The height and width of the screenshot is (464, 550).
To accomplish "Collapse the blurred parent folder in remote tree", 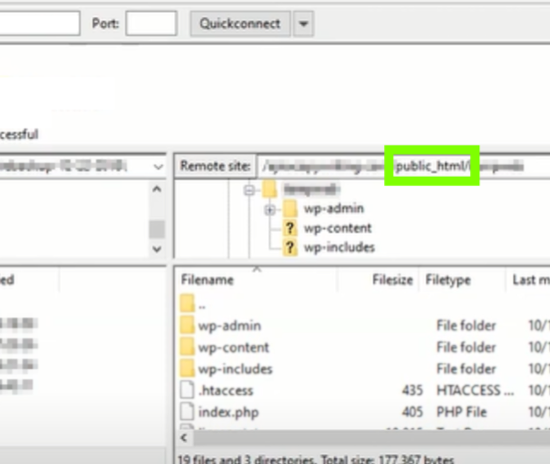I will pos(249,190).
